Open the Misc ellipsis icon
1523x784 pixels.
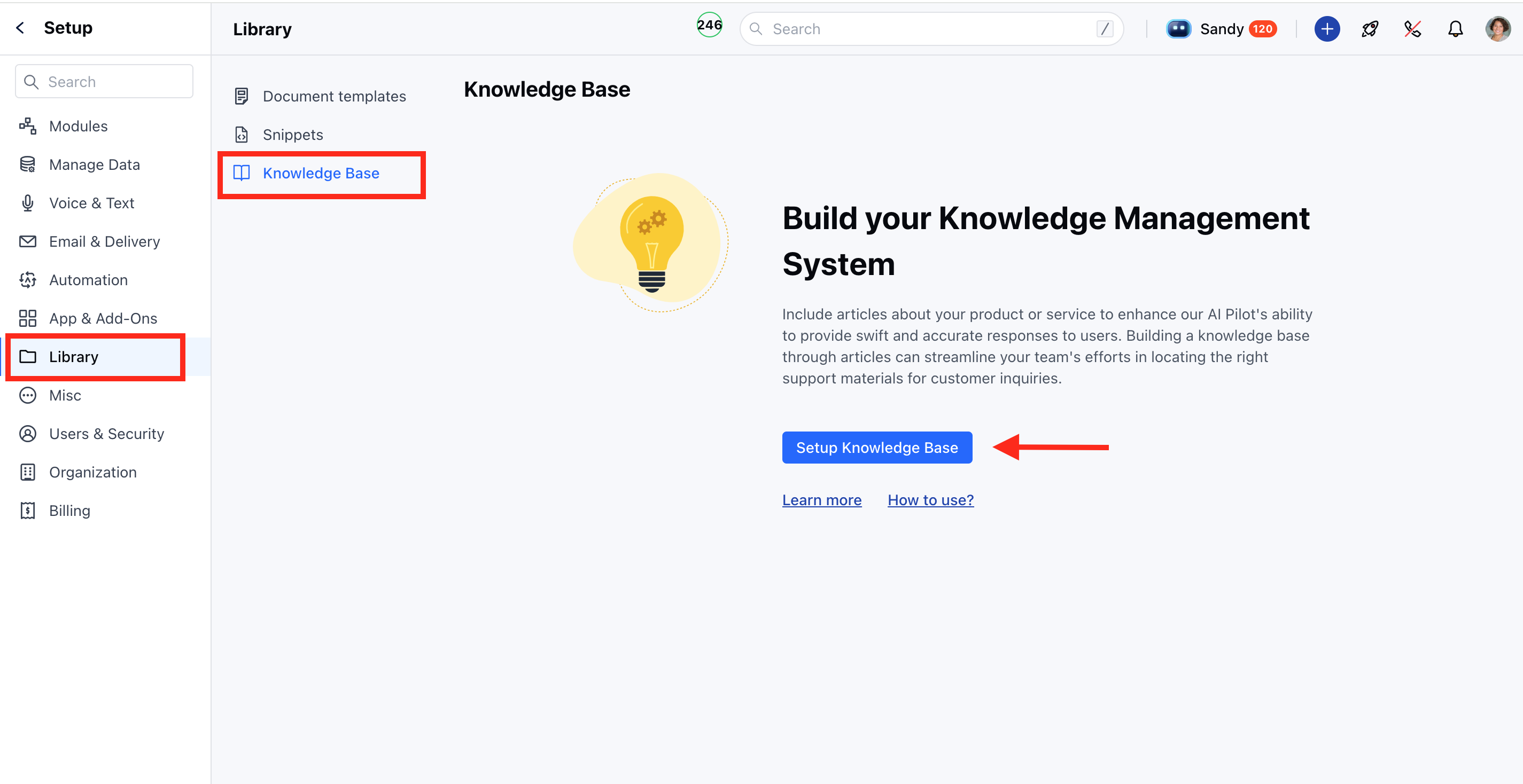pyautogui.click(x=28, y=395)
